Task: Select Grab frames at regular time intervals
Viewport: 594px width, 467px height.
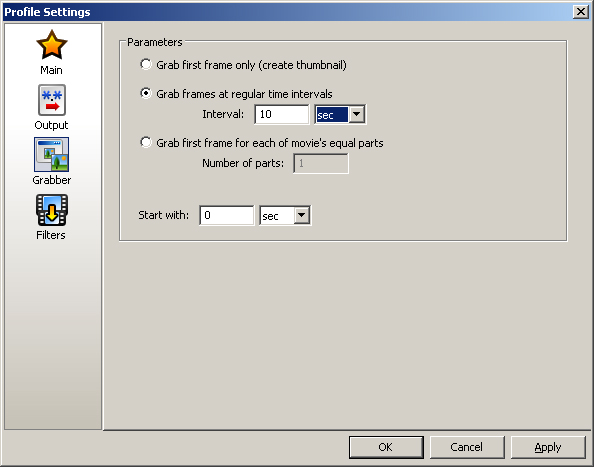Action: [x=145, y=93]
